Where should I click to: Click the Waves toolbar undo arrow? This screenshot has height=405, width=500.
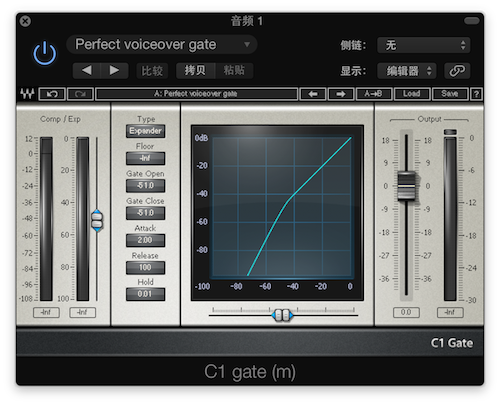tap(52, 94)
